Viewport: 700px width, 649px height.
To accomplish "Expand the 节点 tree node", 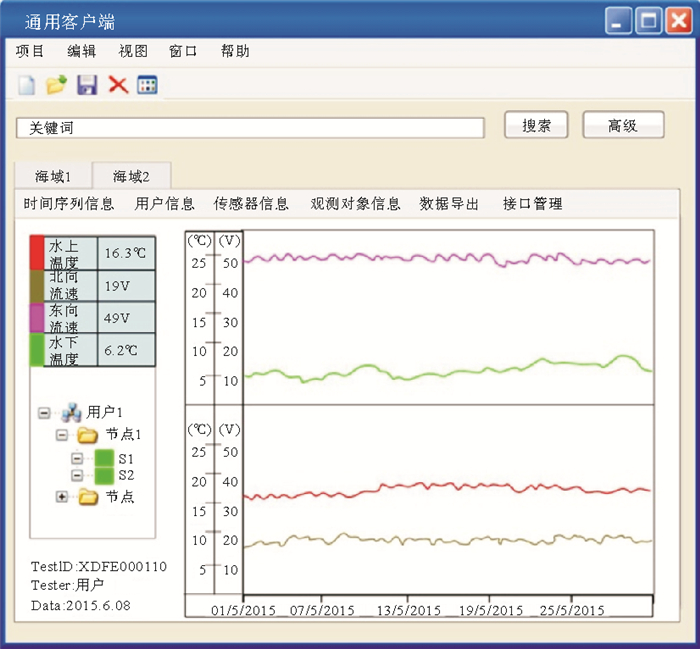I will 62,496.
